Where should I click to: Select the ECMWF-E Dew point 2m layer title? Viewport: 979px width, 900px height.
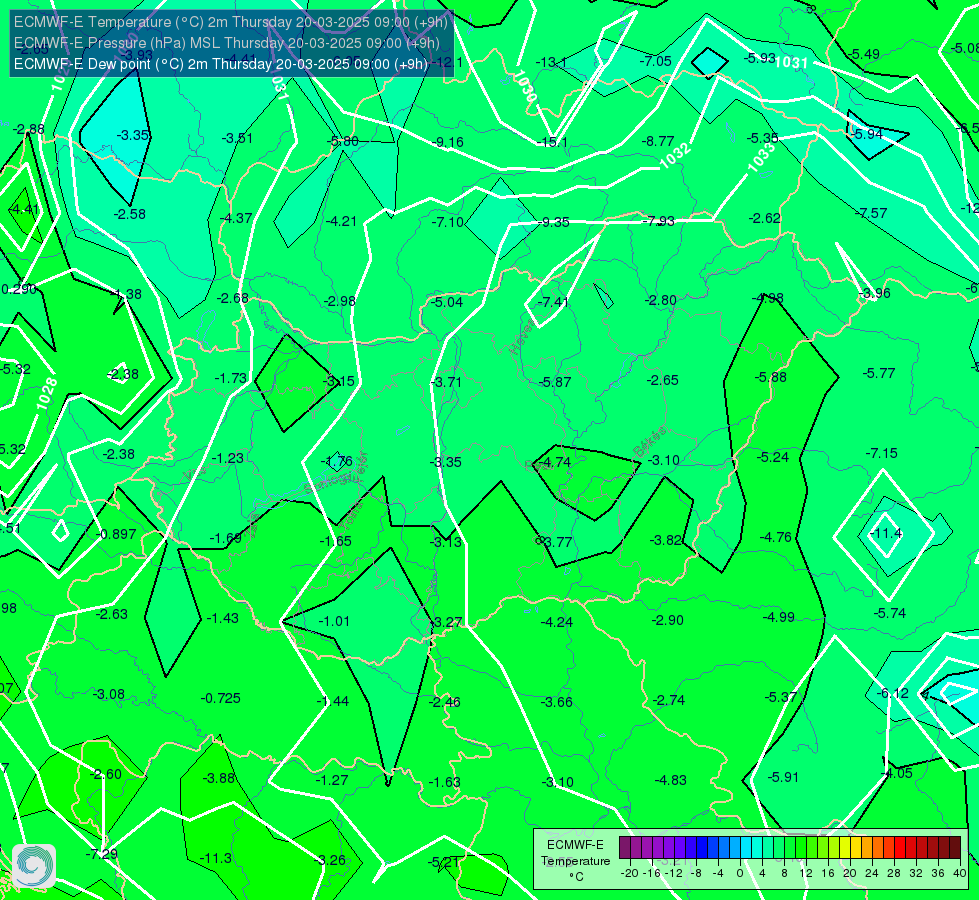[221, 64]
